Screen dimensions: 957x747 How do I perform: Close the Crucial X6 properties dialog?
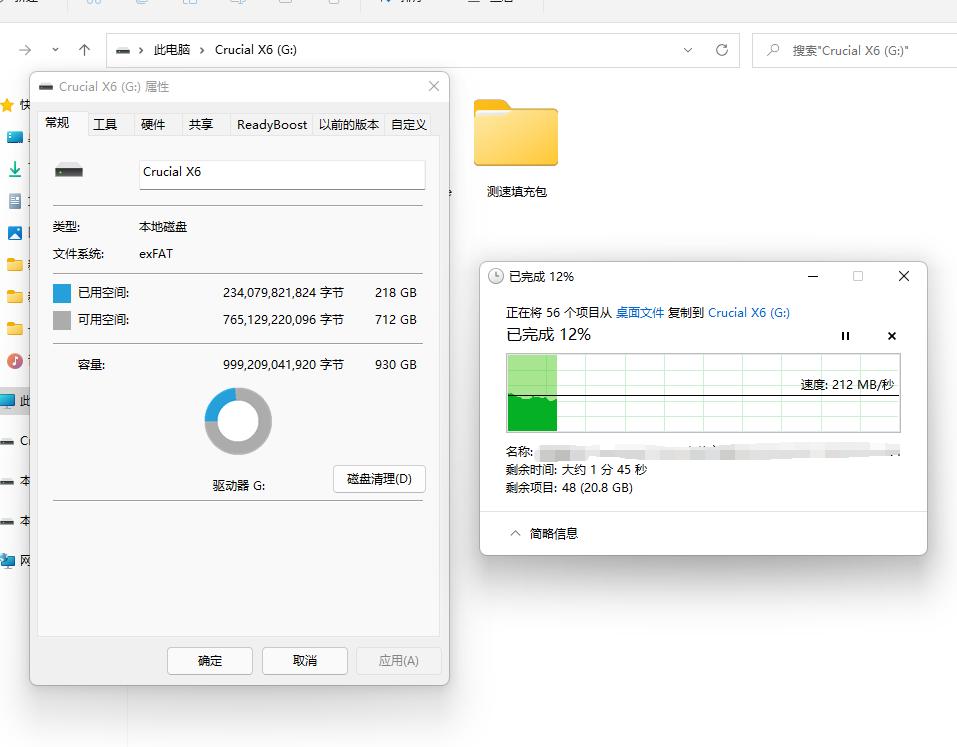(434, 86)
